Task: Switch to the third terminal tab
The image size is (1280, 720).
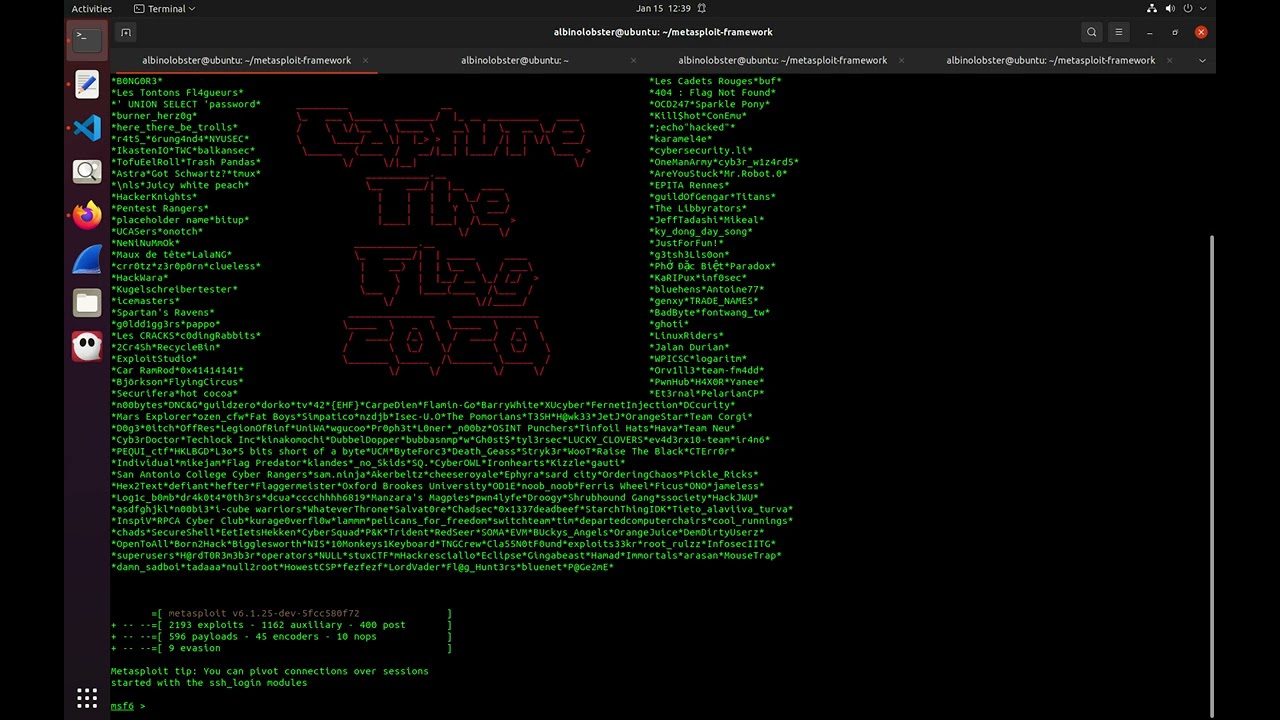Action: (x=783, y=60)
